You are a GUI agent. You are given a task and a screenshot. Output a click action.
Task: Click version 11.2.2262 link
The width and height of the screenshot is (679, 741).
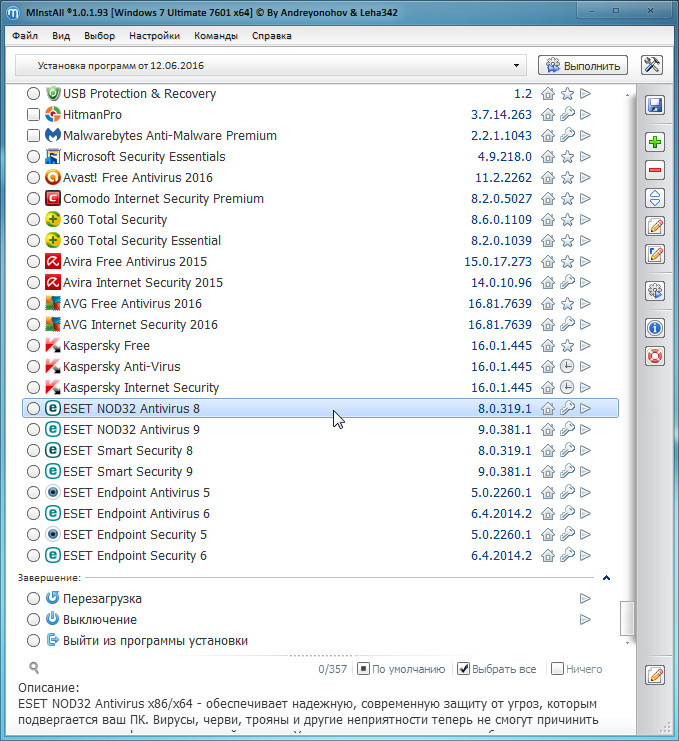point(503,177)
